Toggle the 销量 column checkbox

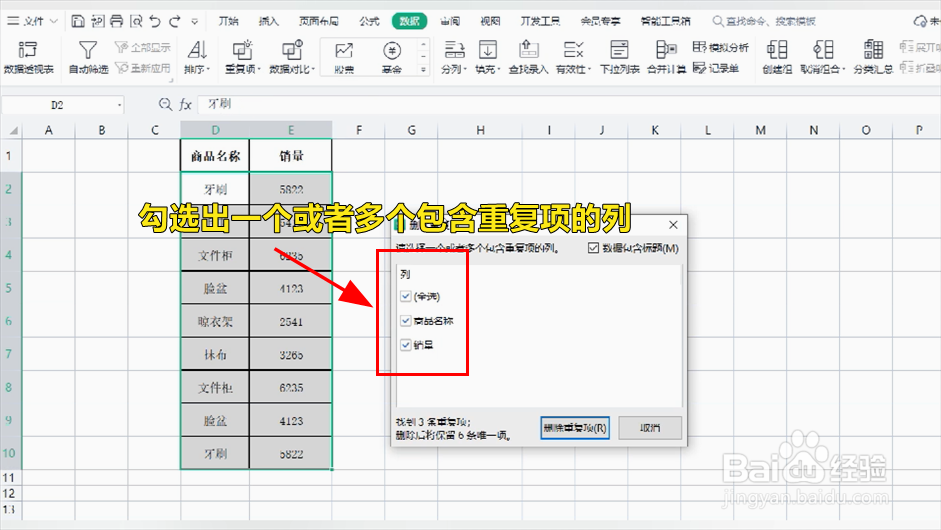tap(406, 345)
